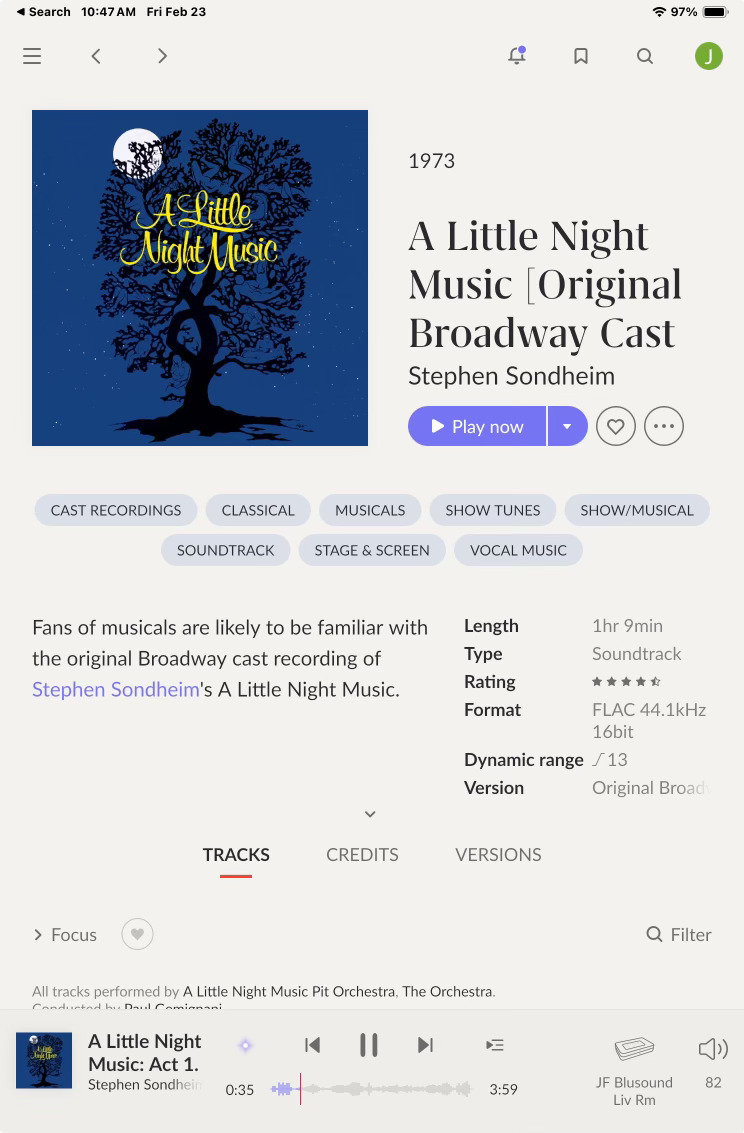Seek within the track waveform bar
The height and width of the screenshot is (1133, 744).
(x=371, y=1089)
